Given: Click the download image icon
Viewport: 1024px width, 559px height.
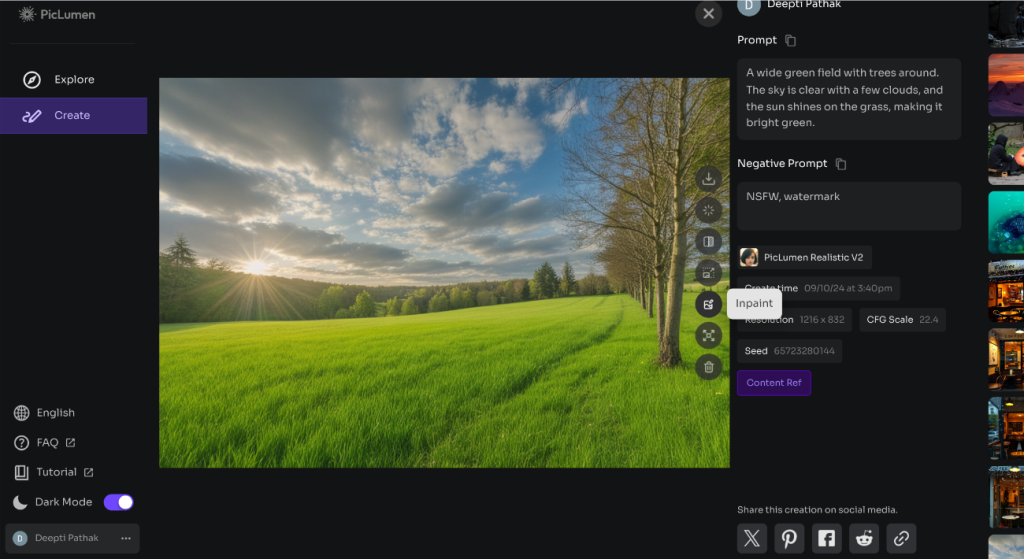Looking at the screenshot, I should click(x=709, y=178).
